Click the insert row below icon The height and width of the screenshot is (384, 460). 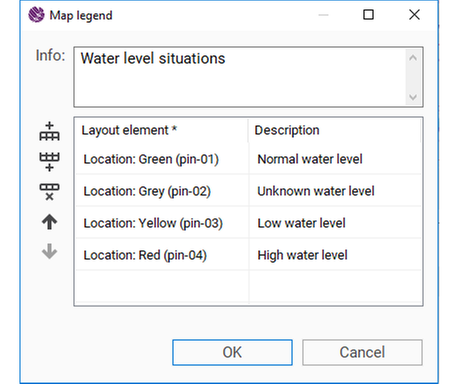(49, 162)
